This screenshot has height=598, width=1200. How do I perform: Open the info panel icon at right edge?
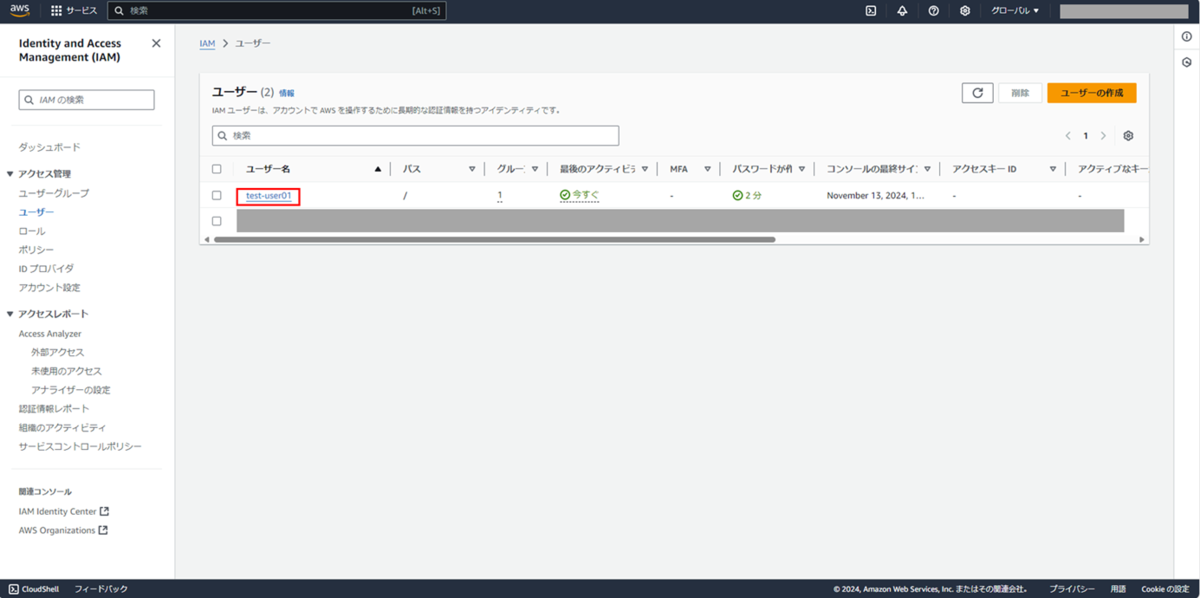click(x=1186, y=37)
